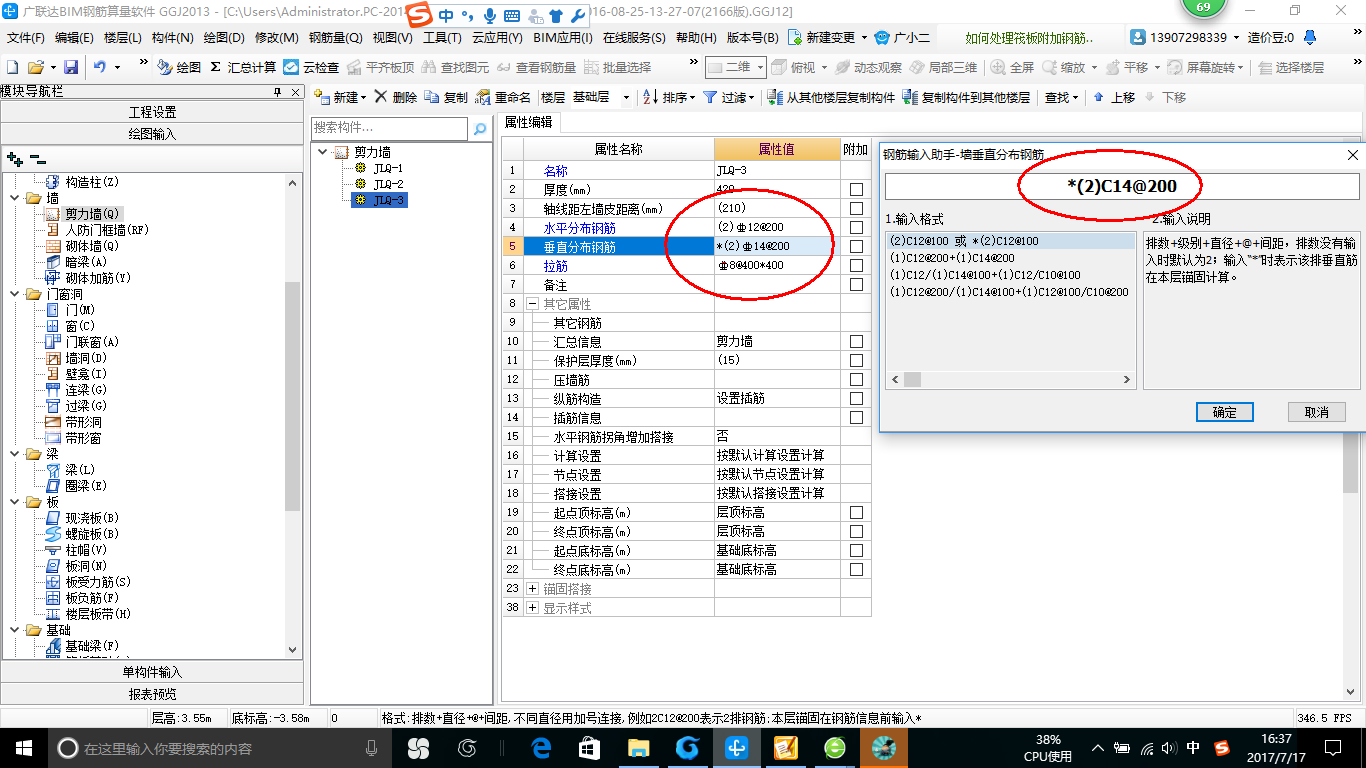
Task: Open the 新建 dropdown button
Action: 339,97
